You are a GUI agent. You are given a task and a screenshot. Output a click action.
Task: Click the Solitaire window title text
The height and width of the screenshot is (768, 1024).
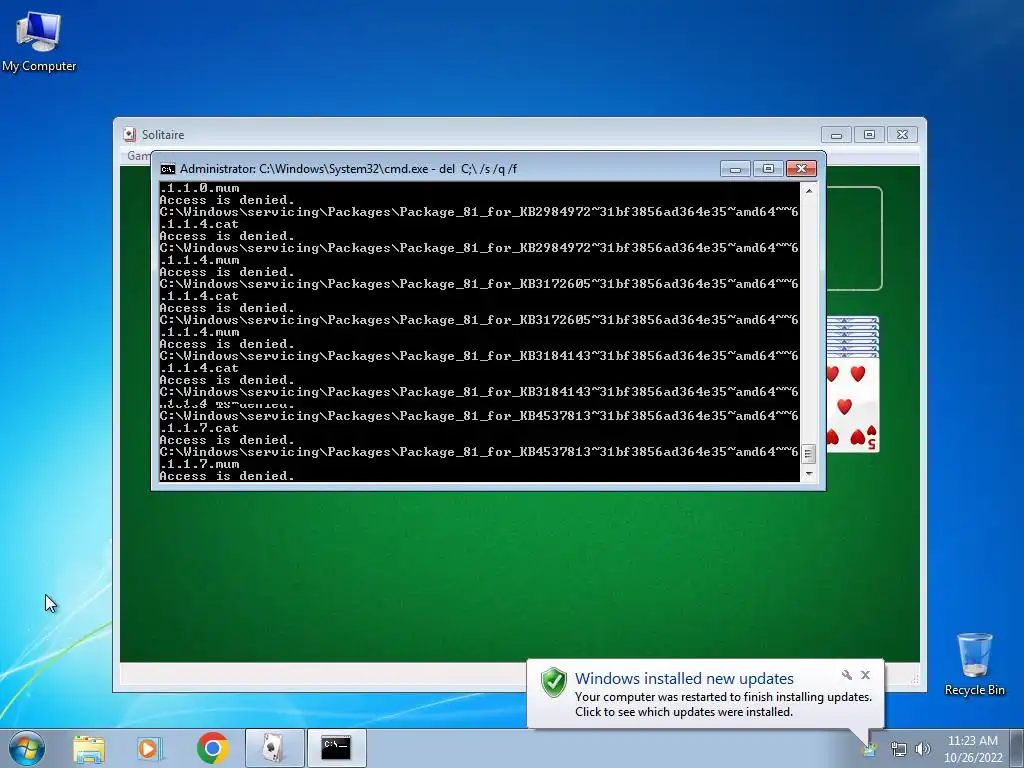click(163, 135)
